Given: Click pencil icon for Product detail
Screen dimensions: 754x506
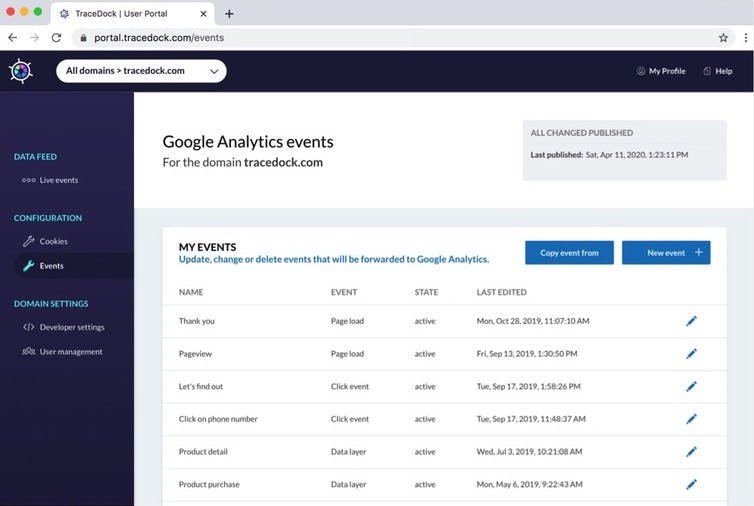Looking at the screenshot, I should pyautogui.click(x=691, y=452).
